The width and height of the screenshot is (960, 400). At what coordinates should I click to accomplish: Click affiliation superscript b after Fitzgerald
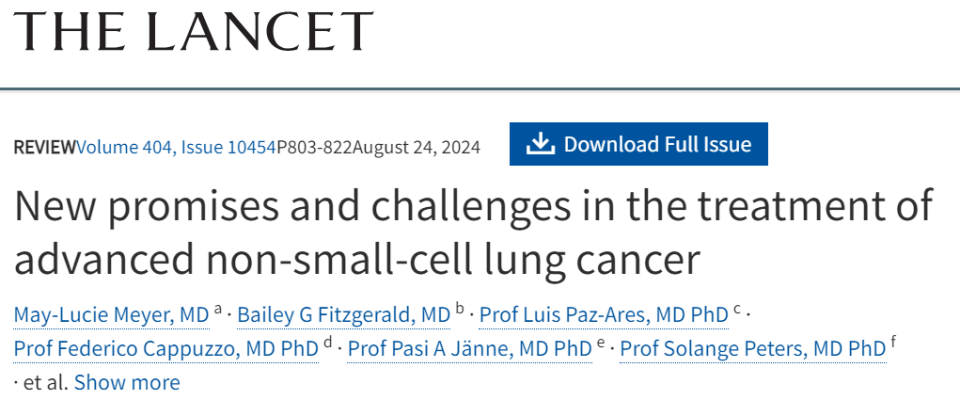[460, 310]
